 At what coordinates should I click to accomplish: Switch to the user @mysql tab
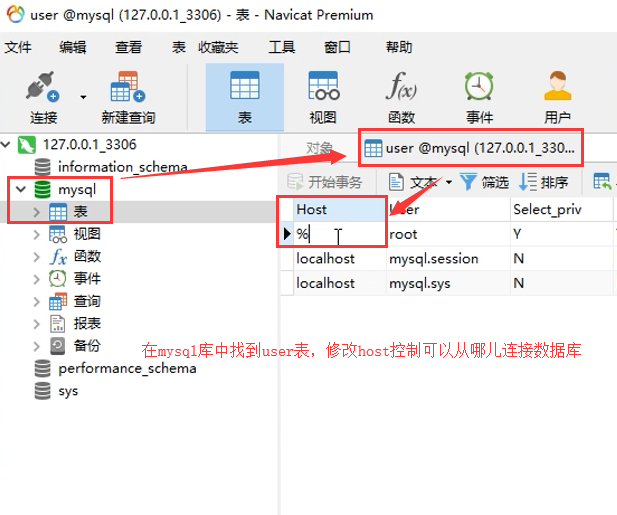470,148
